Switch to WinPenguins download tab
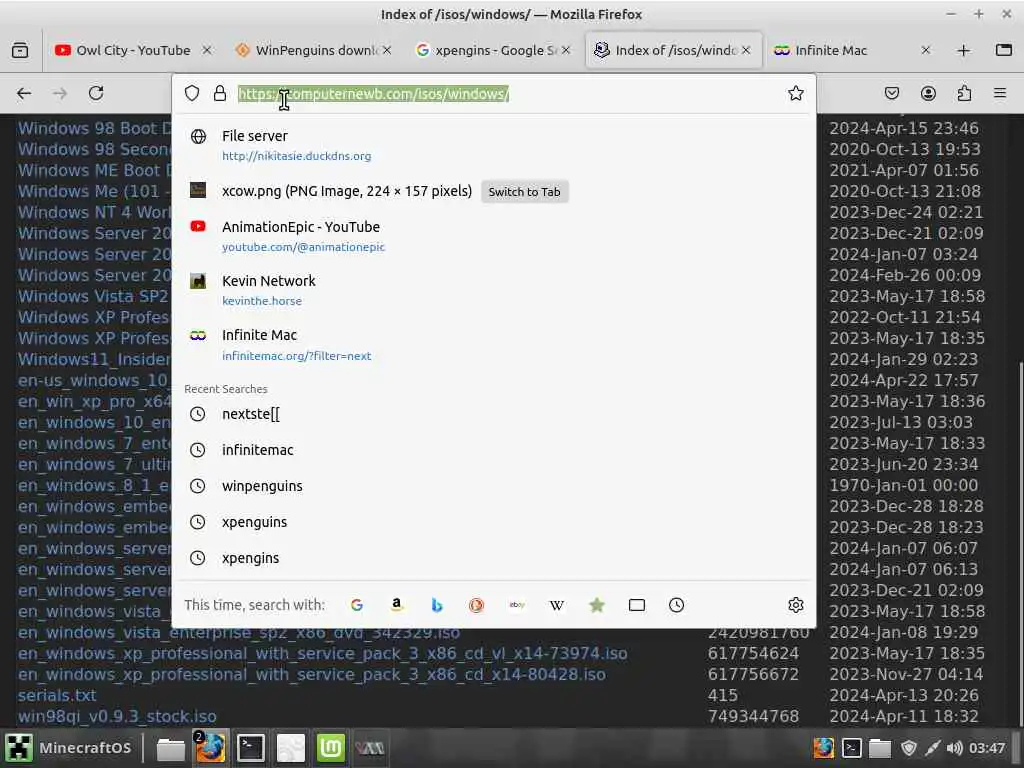Image resolution: width=1024 pixels, height=768 pixels. point(316,50)
